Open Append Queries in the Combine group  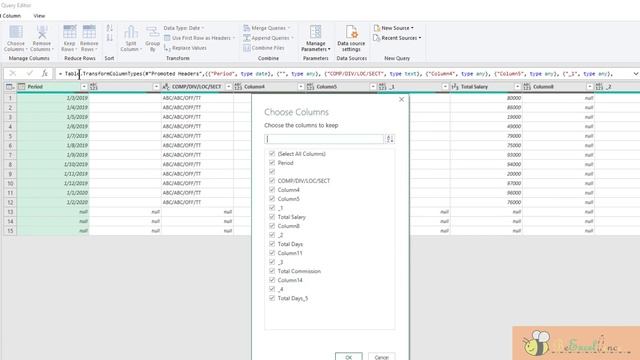pyautogui.click(x=268, y=38)
